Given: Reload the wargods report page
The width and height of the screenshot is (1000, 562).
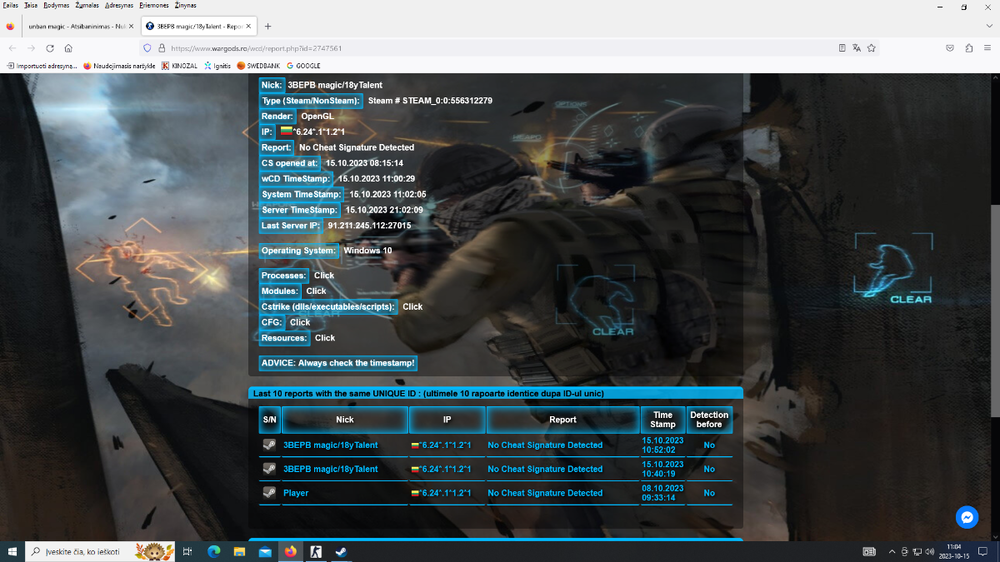Looking at the screenshot, I should tap(50, 48).
